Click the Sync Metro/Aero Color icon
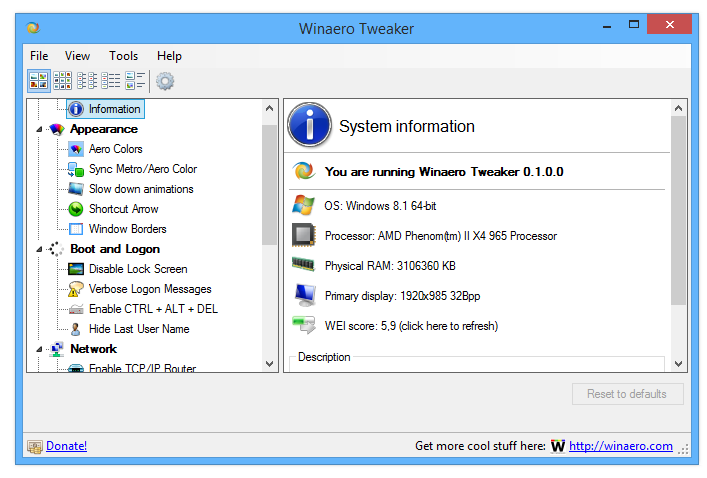This screenshot has height=478, width=707. (76, 169)
